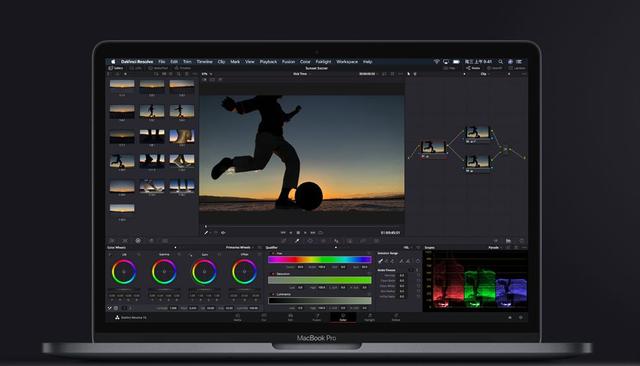Open the Fusion menu in the menu bar

click(x=288, y=62)
